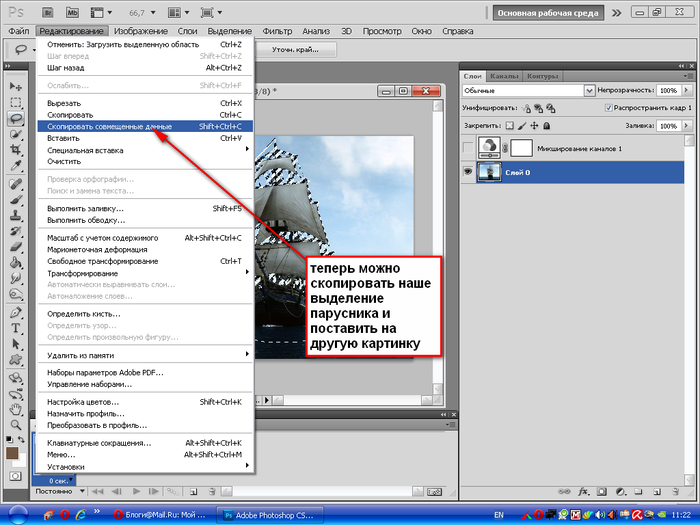Launch Adobe Bridge from the top bar
The width and height of the screenshot is (700, 525).
pos(50,12)
